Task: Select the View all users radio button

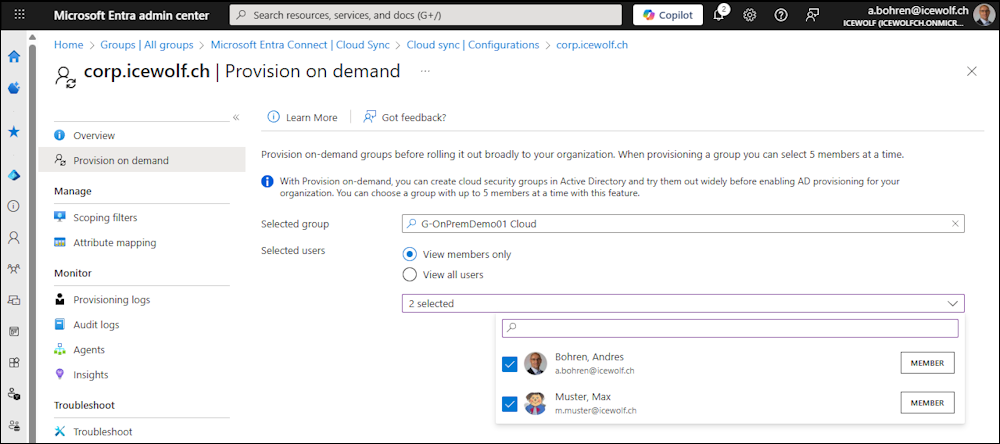Action: coord(409,274)
